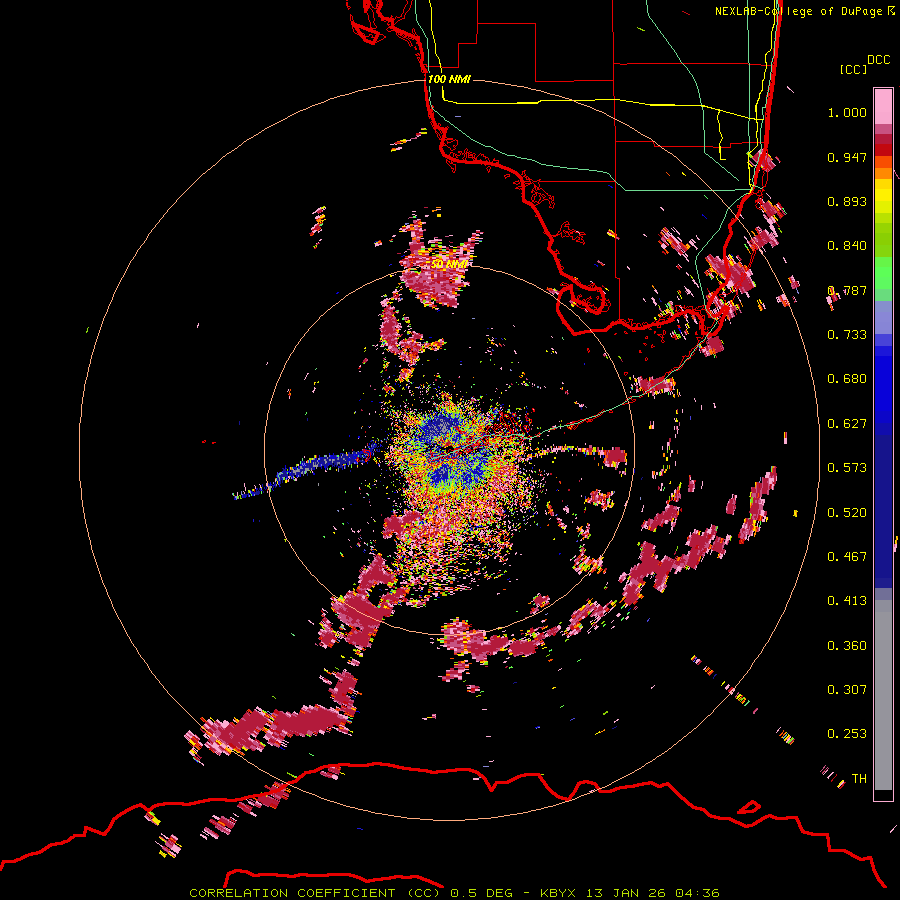This screenshot has width=900, height=900.
Task: Click the 50 NMI range ring label
Action: 449,265
